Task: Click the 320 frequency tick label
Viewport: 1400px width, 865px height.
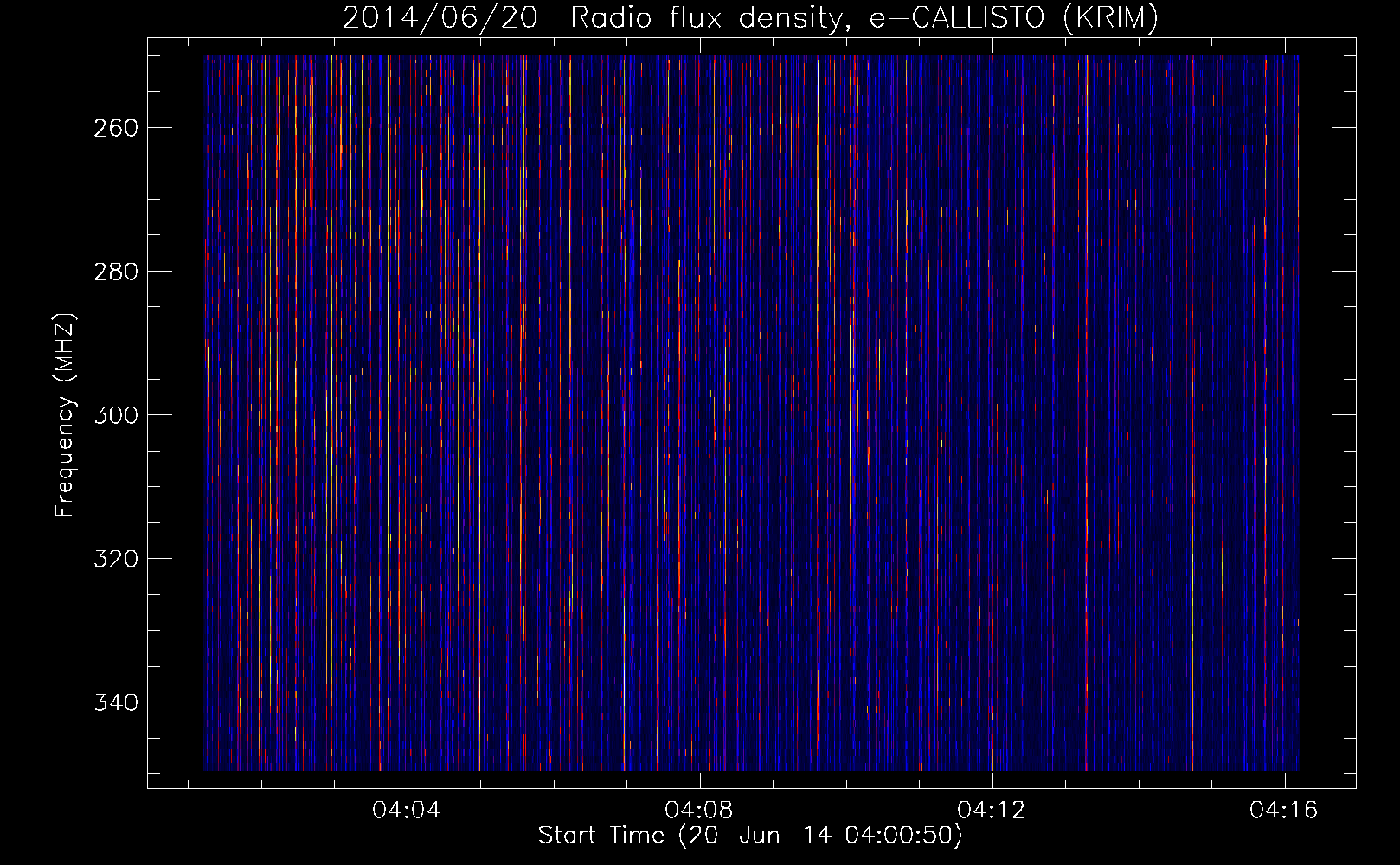Action: coord(115,559)
